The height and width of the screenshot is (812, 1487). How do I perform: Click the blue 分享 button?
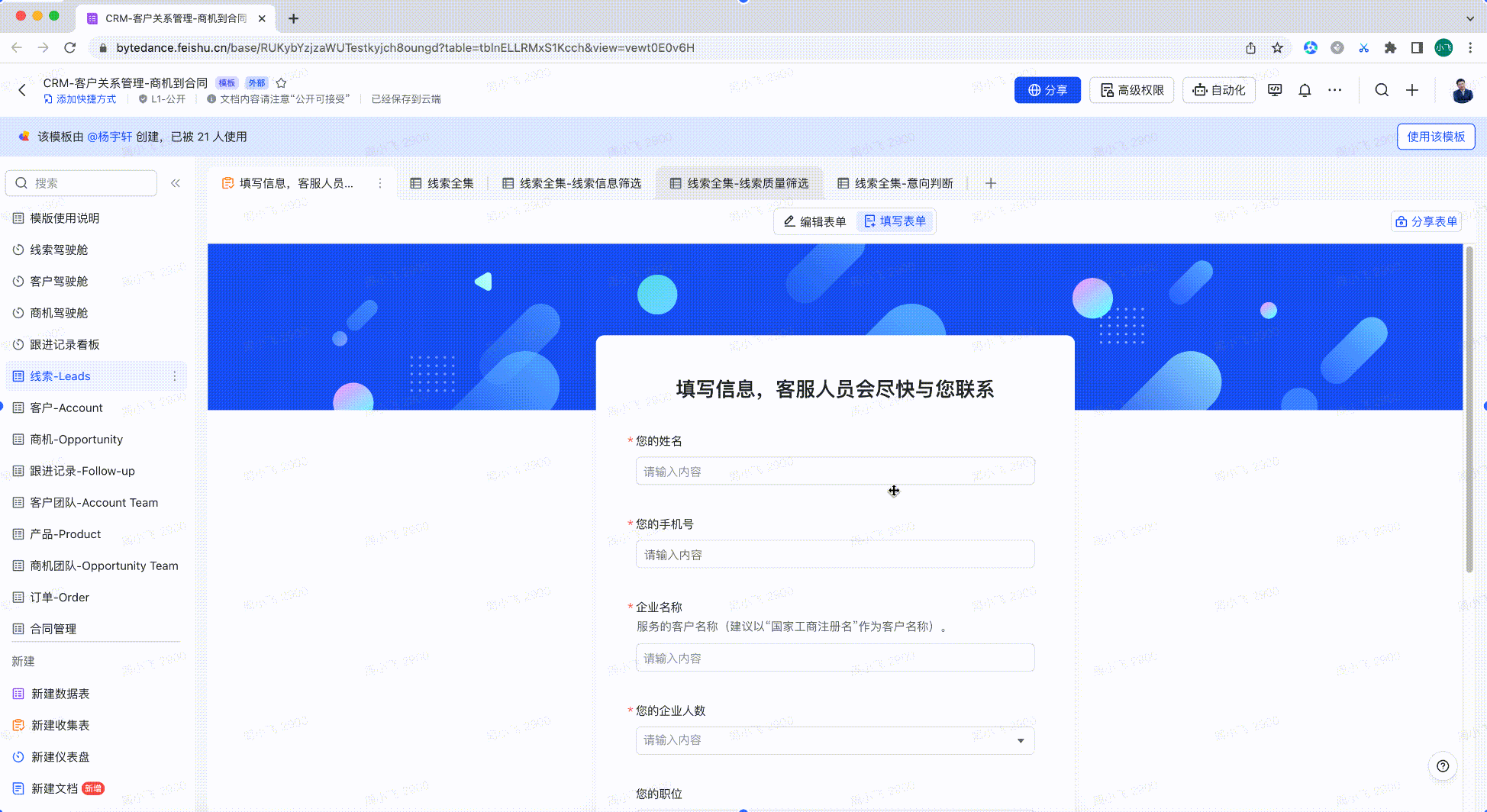(1047, 90)
